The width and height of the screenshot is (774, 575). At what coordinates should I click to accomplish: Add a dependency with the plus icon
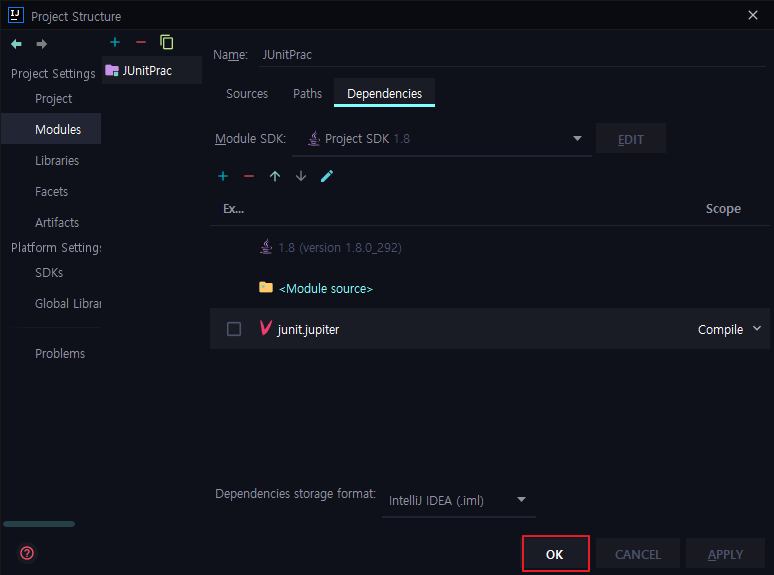click(x=223, y=176)
